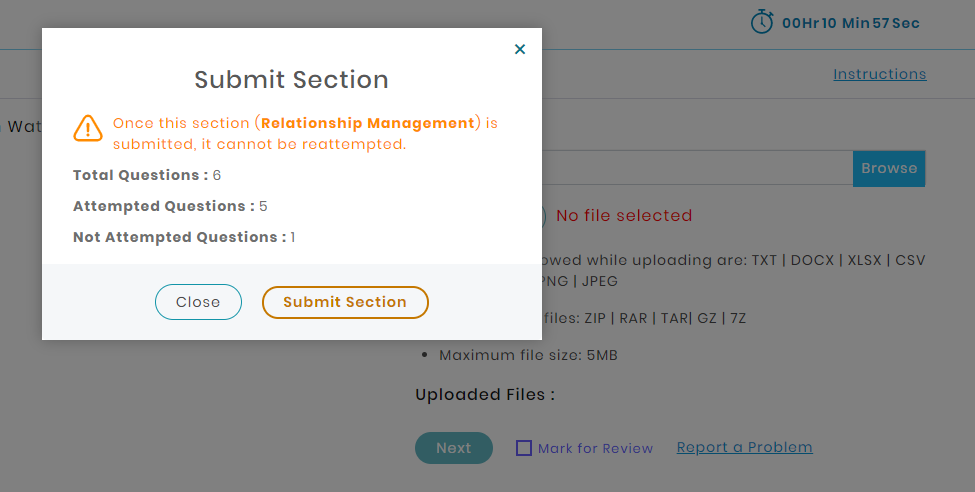Click the '00Hr 10 Min 57 Sec' countdown
The width and height of the screenshot is (975, 492).
point(851,23)
